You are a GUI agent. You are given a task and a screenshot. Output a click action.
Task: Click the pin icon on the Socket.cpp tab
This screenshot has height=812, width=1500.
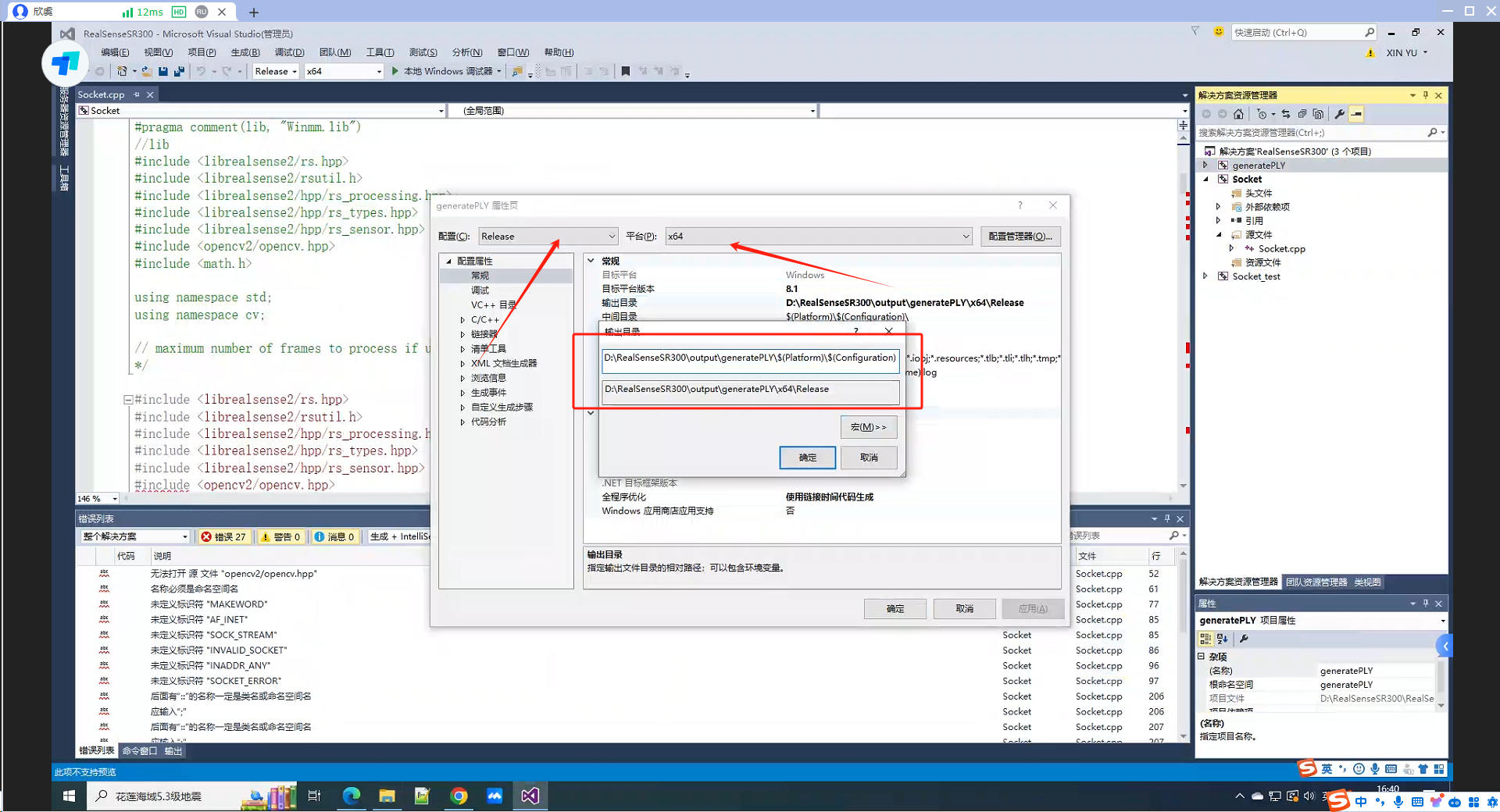137,94
